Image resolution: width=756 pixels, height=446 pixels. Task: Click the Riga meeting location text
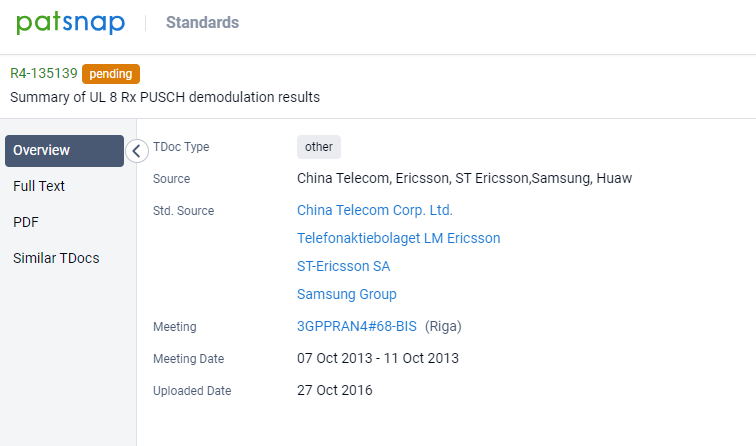pos(443,326)
